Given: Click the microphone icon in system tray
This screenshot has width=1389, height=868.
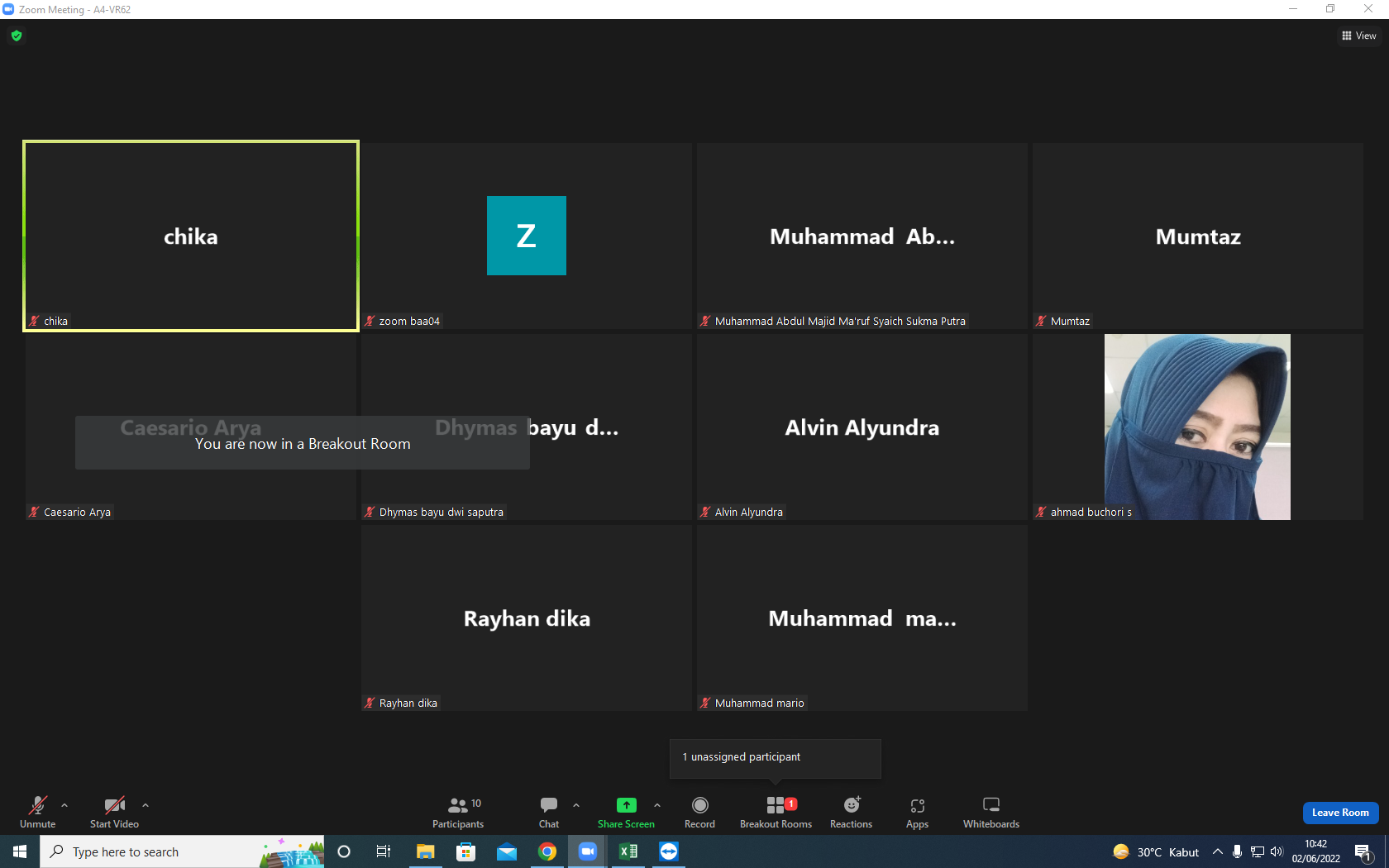Looking at the screenshot, I should (x=1237, y=851).
